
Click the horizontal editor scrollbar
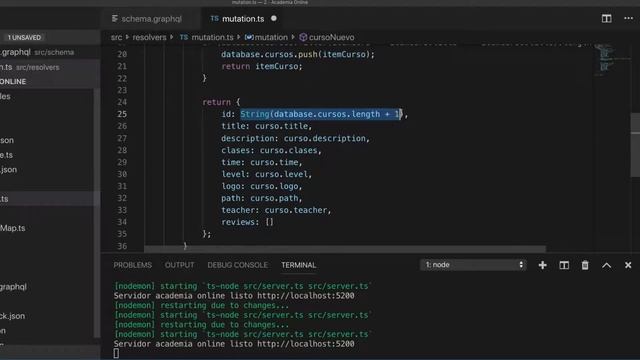pos(345,248)
